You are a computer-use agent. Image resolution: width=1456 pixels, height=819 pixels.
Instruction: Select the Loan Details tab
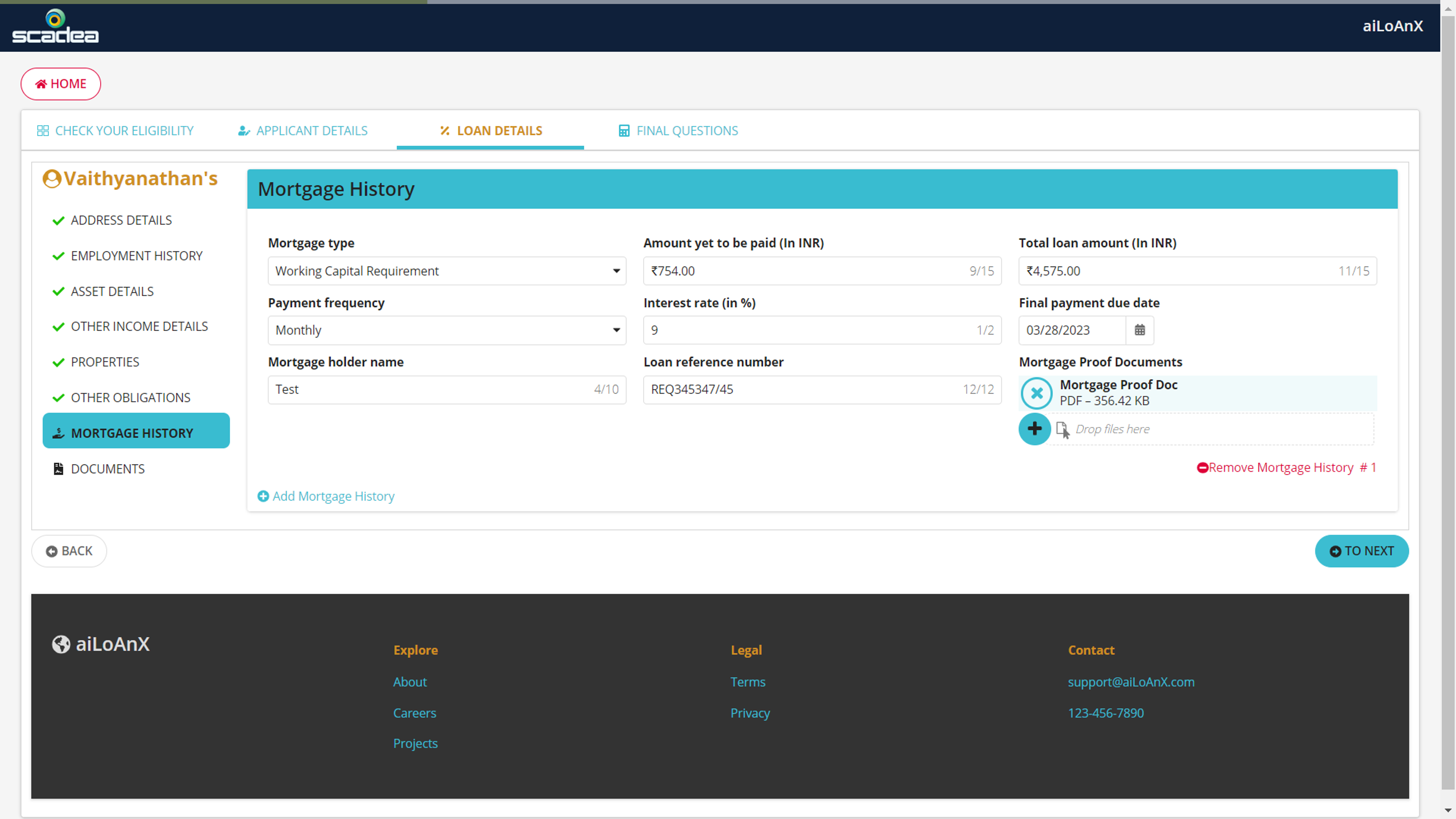pyautogui.click(x=491, y=130)
